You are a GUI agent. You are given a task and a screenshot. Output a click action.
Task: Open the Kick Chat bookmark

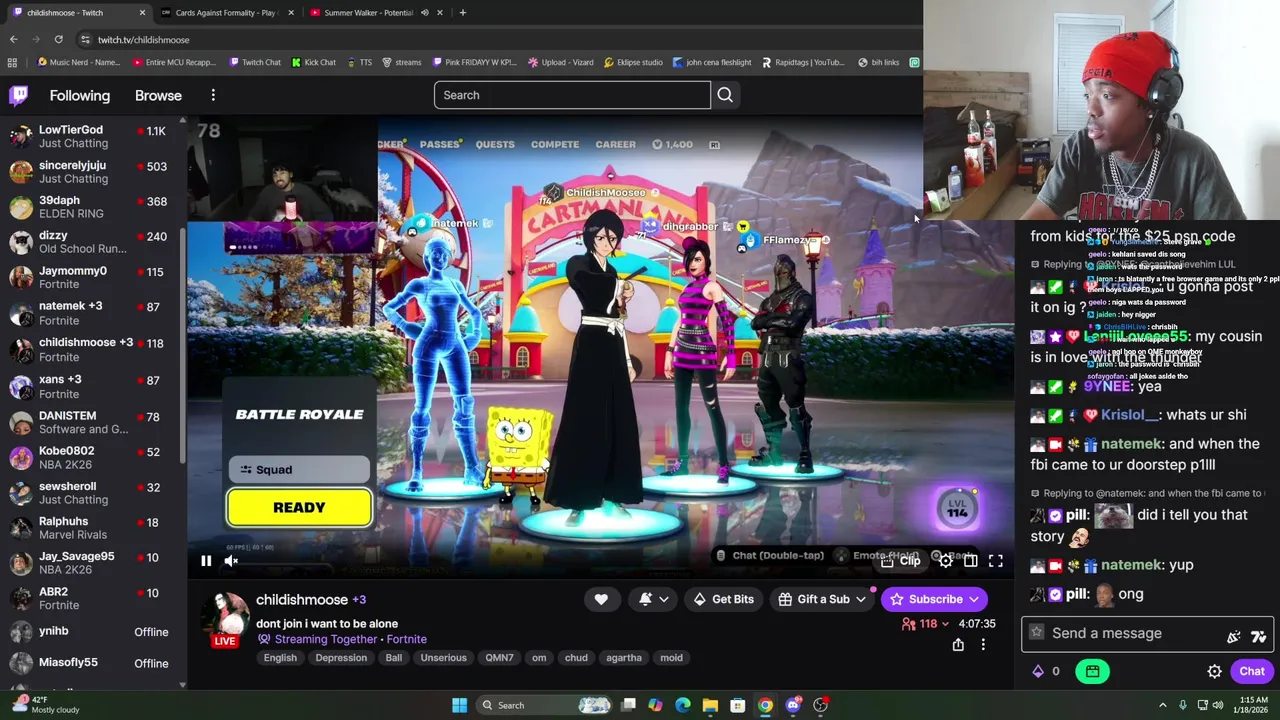pyautogui.click(x=314, y=62)
